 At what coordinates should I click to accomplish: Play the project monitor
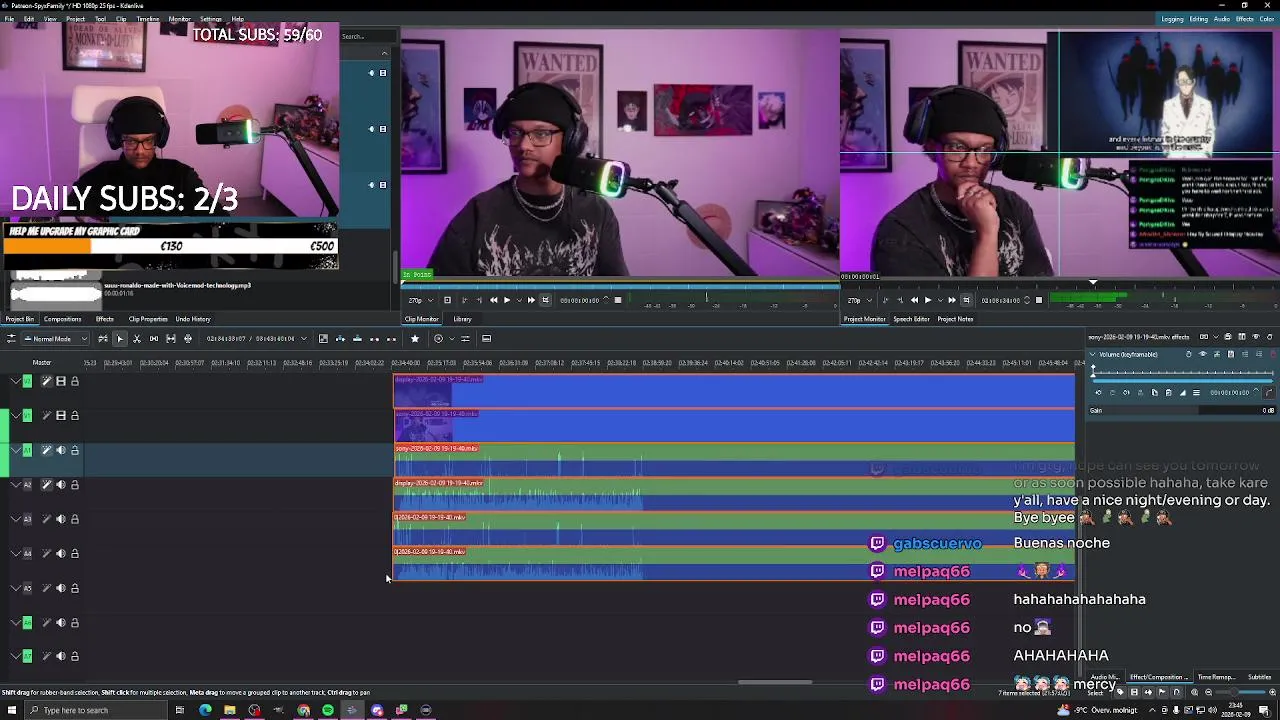point(928,300)
